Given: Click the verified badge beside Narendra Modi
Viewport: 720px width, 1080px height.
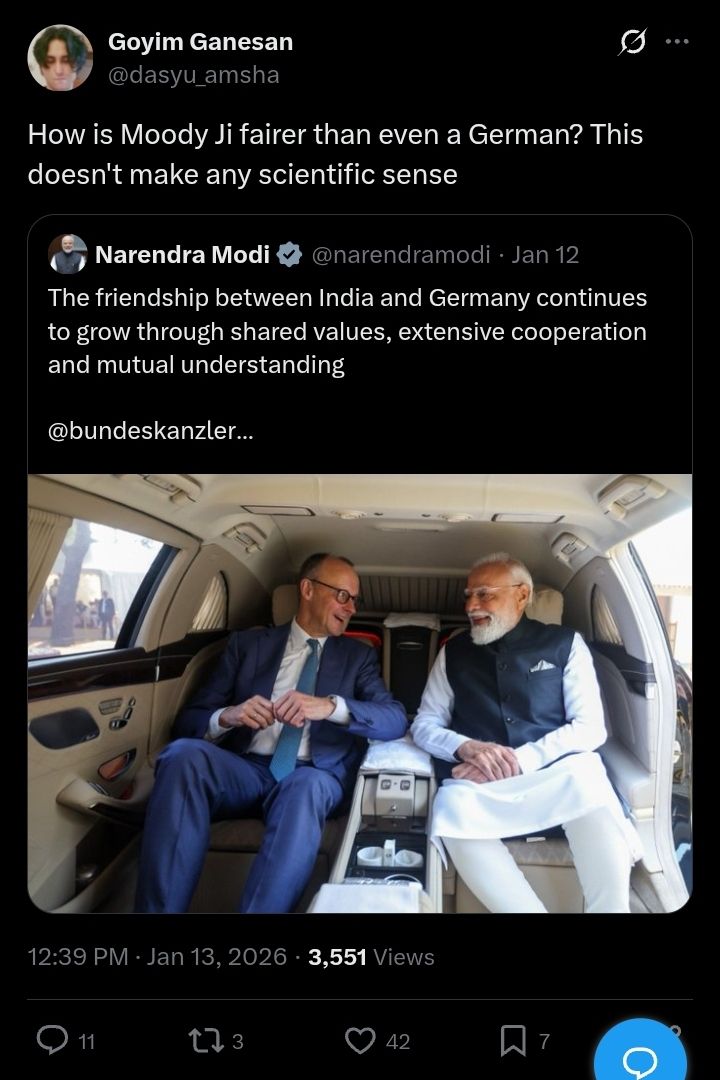Looking at the screenshot, I should 290,255.
